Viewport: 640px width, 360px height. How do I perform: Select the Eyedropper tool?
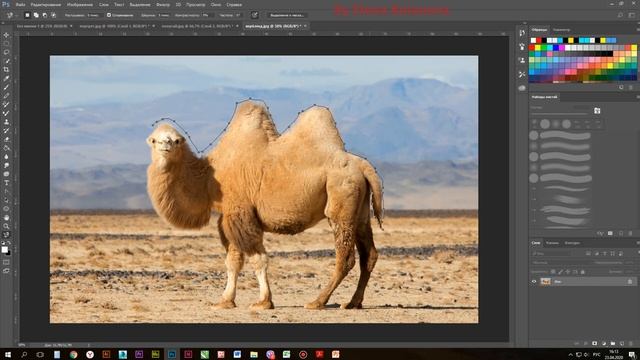point(6,78)
